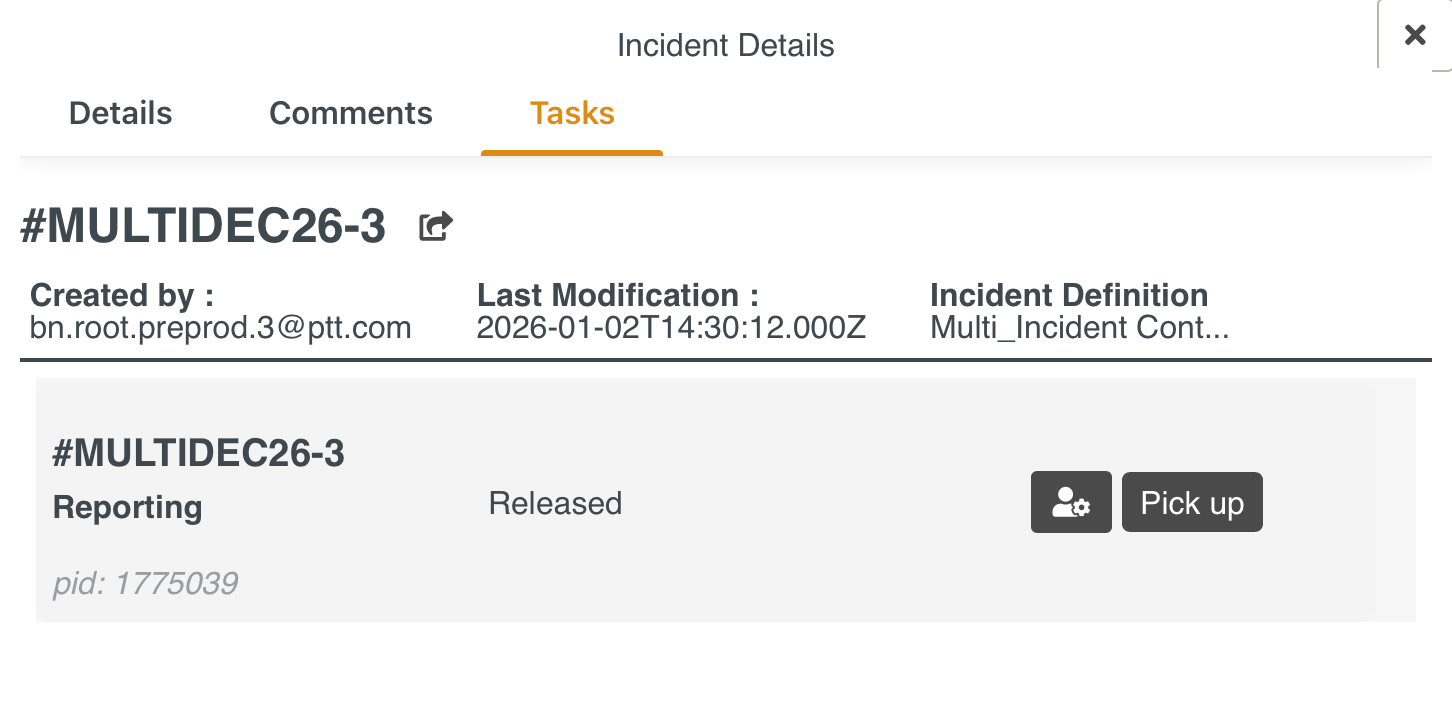Click the creator email bn.root.preprod.3@ptt.com
The image size is (1452, 717).
coord(221,328)
